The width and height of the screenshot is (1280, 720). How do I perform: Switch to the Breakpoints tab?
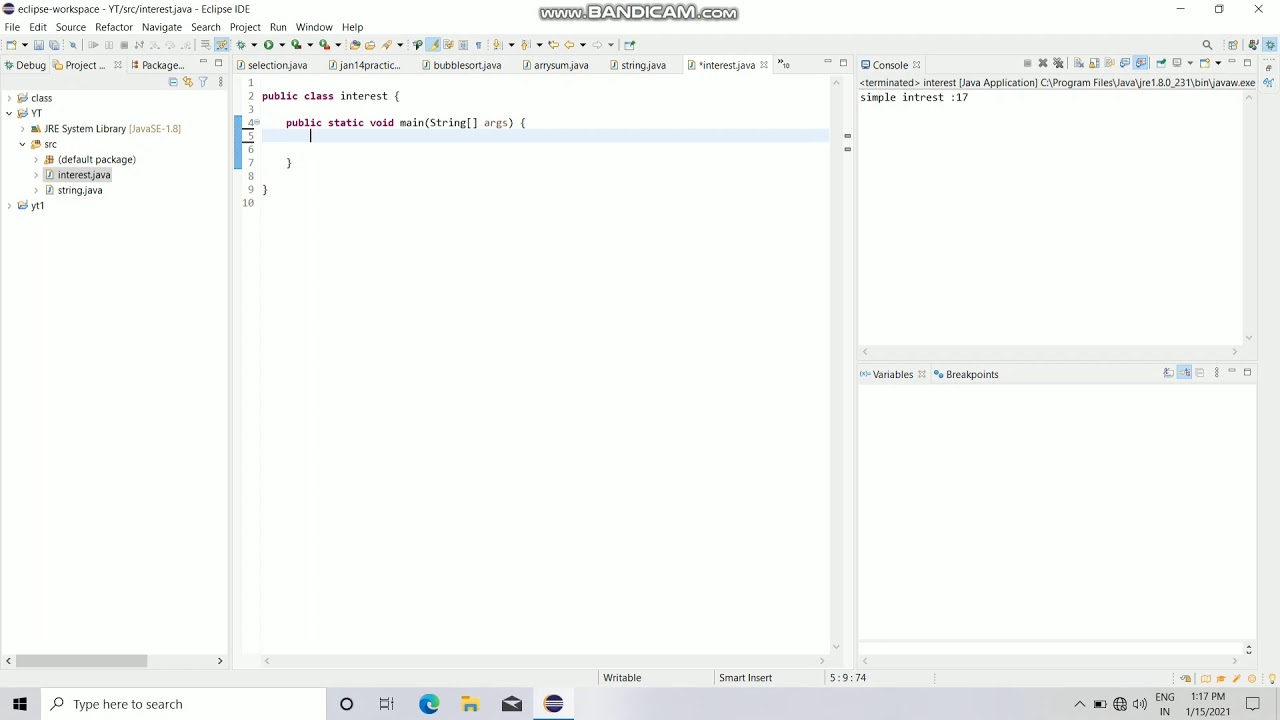(x=965, y=374)
